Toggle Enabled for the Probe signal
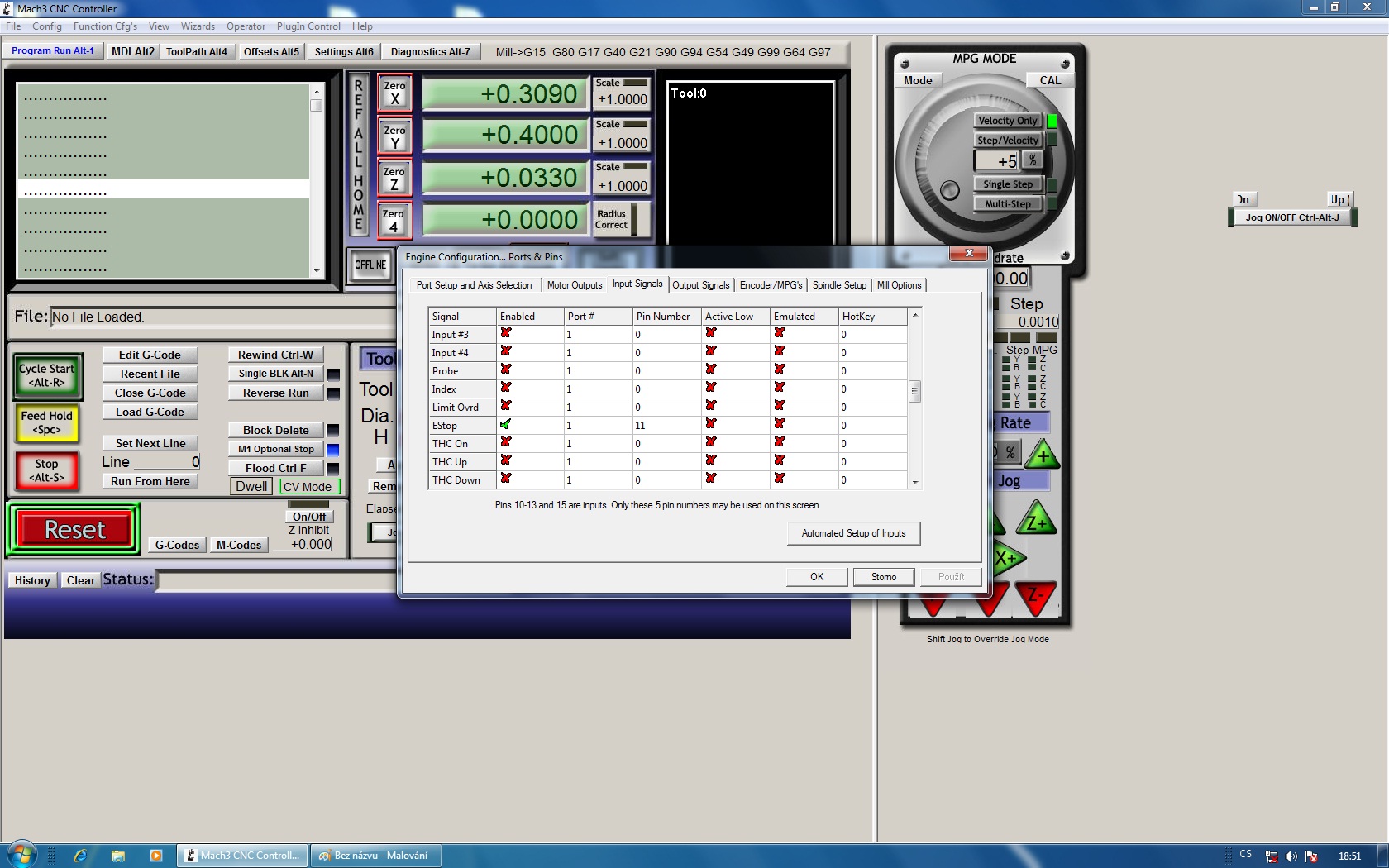1389x868 pixels. pyautogui.click(x=505, y=370)
